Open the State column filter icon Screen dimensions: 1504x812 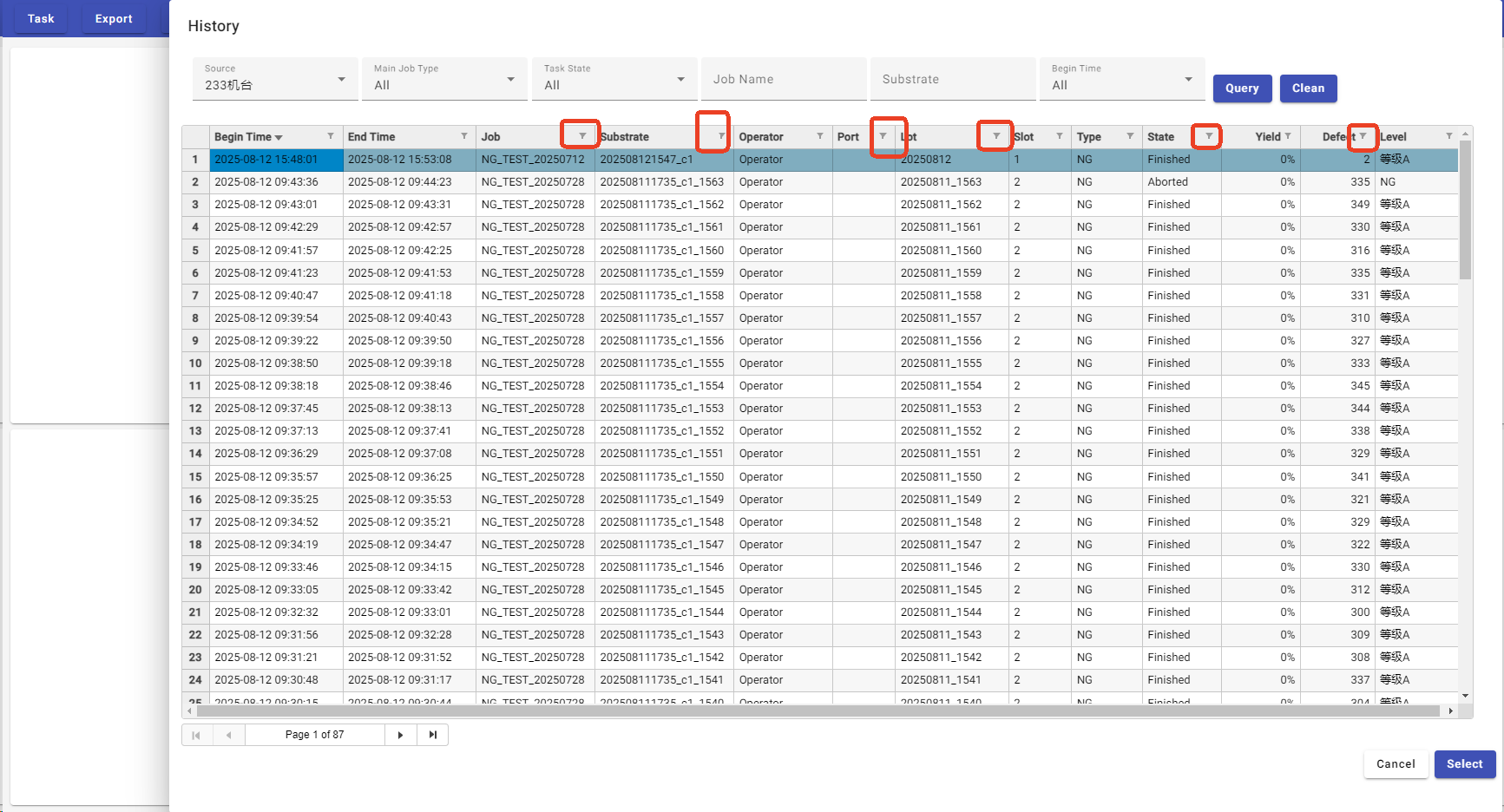[1209, 136]
